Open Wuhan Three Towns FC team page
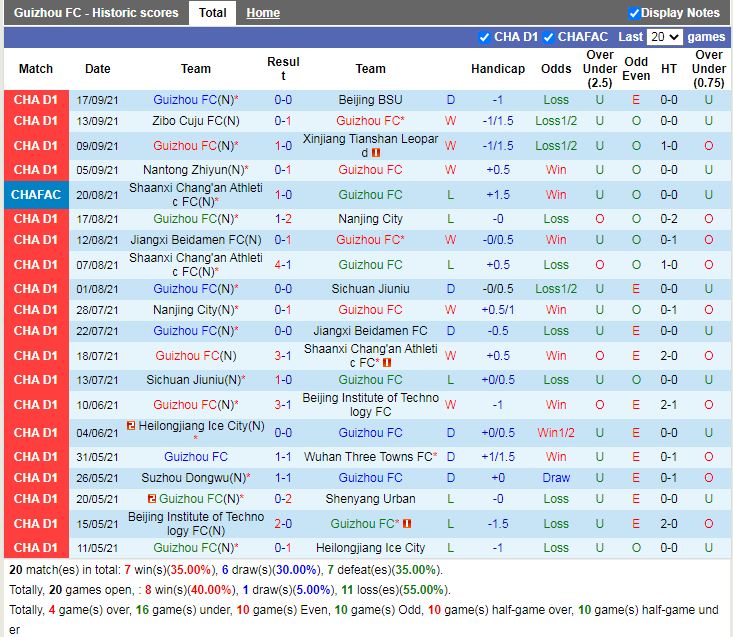This screenshot has height=637, width=733. (x=368, y=457)
